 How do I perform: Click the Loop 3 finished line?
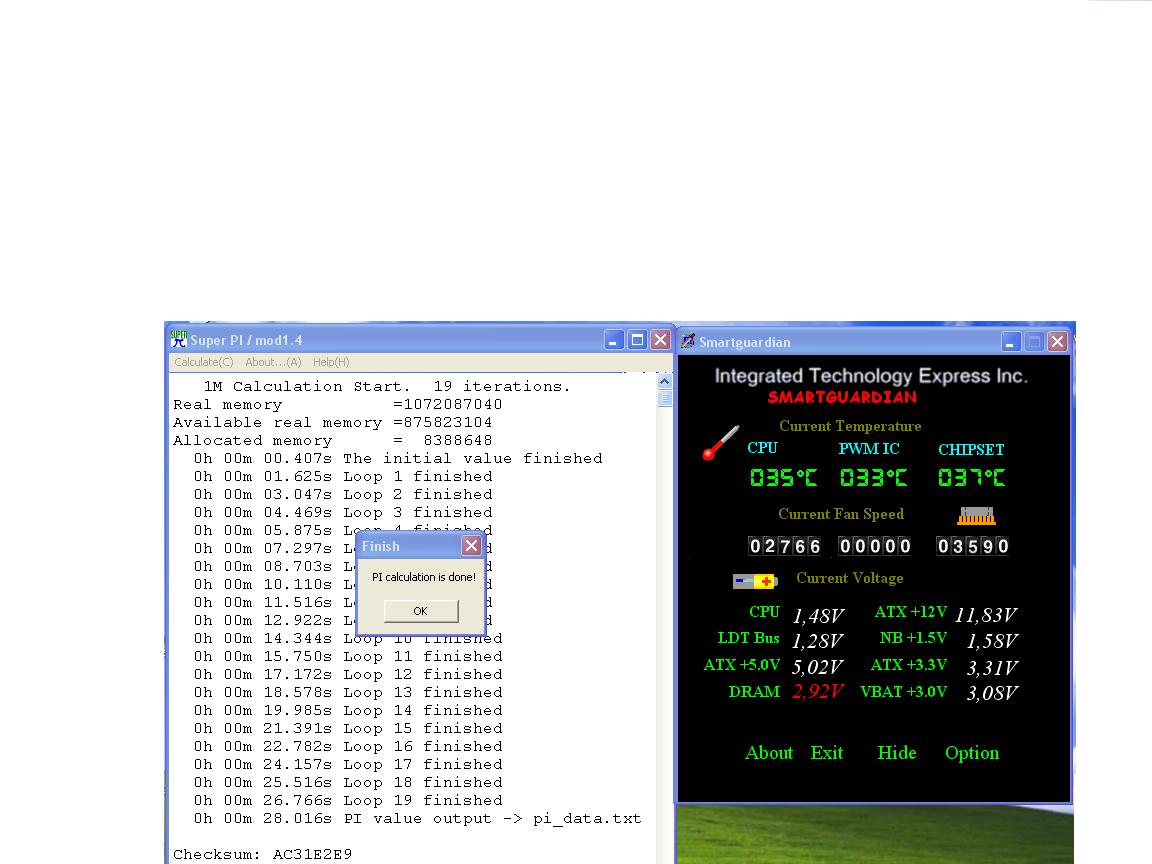coord(343,512)
